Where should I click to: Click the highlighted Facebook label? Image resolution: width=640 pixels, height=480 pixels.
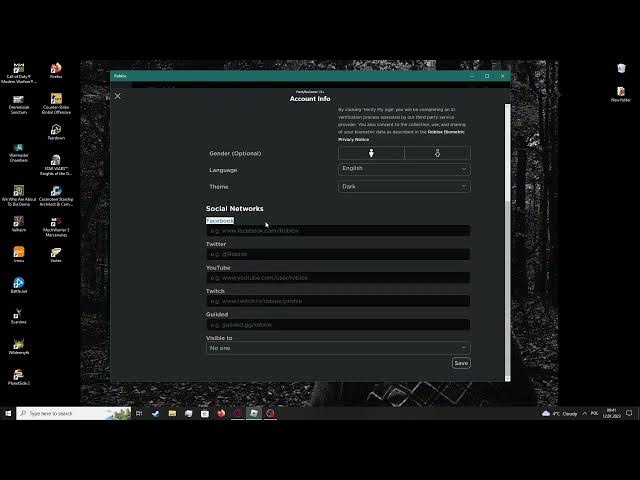(220, 221)
